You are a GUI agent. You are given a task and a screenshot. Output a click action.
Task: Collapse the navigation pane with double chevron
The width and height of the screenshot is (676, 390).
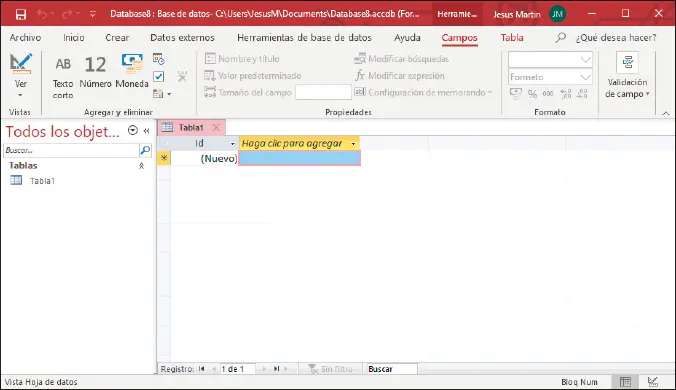147,131
